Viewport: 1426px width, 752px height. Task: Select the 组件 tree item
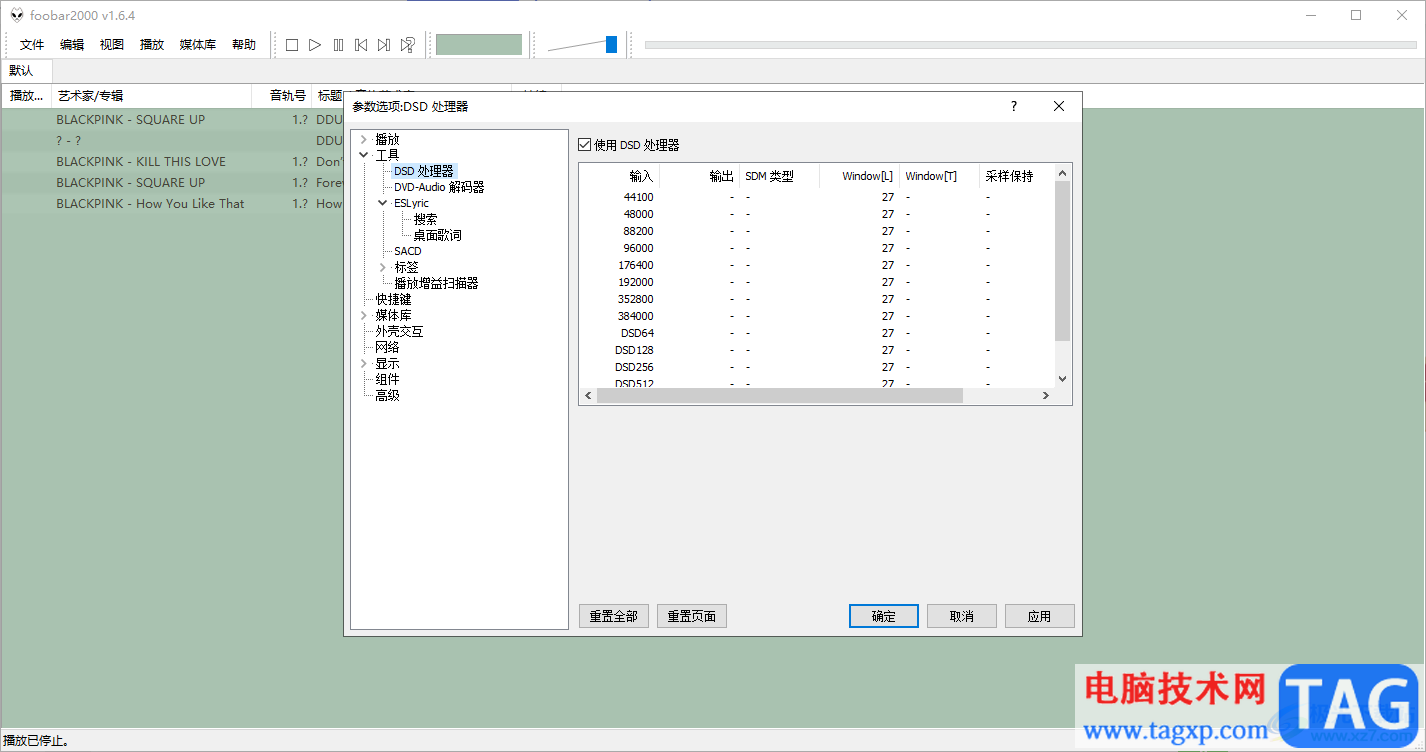point(387,379)
